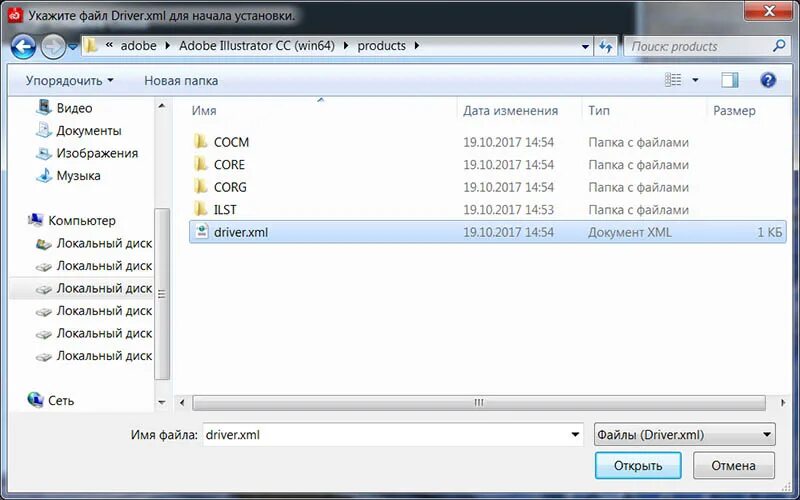
Task: Sort by 'Имя' column header
Action: [204, 111]
